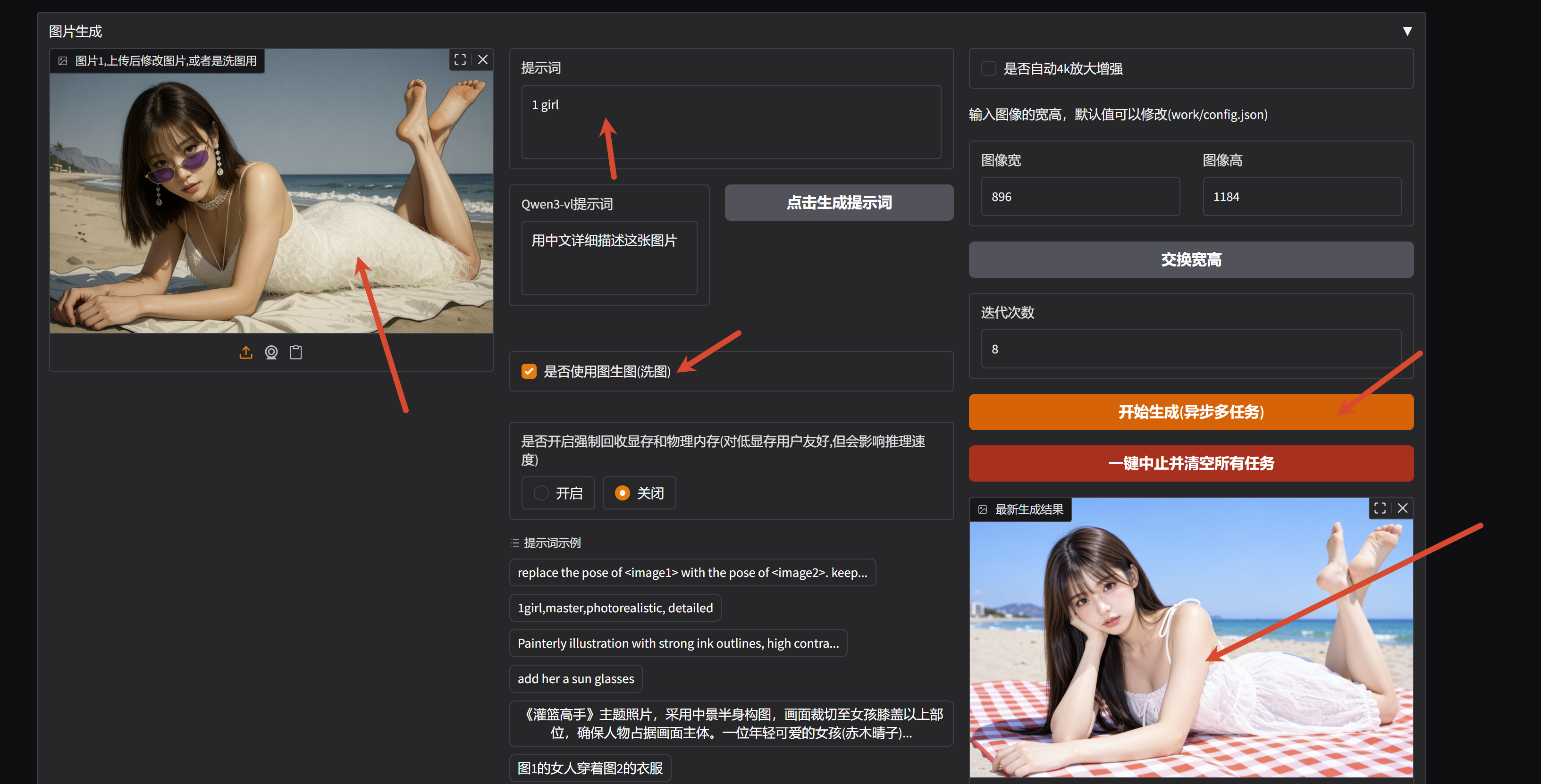Click the 提示词示例 heading text

click(552, 543)
